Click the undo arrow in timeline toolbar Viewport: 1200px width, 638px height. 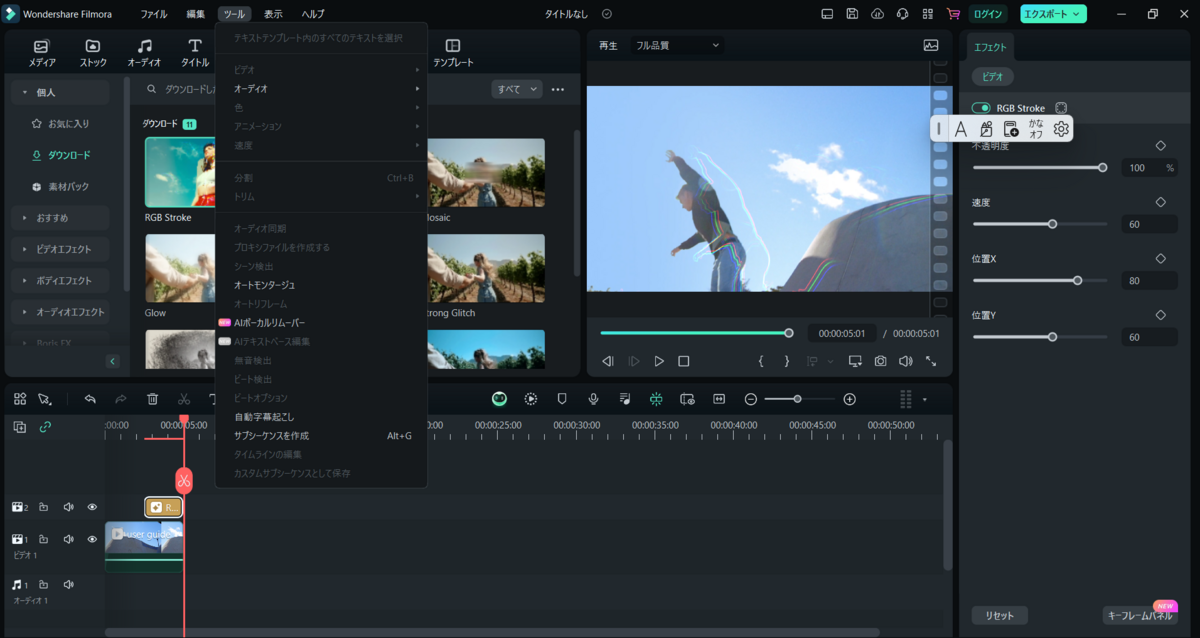tap(90, 399)
